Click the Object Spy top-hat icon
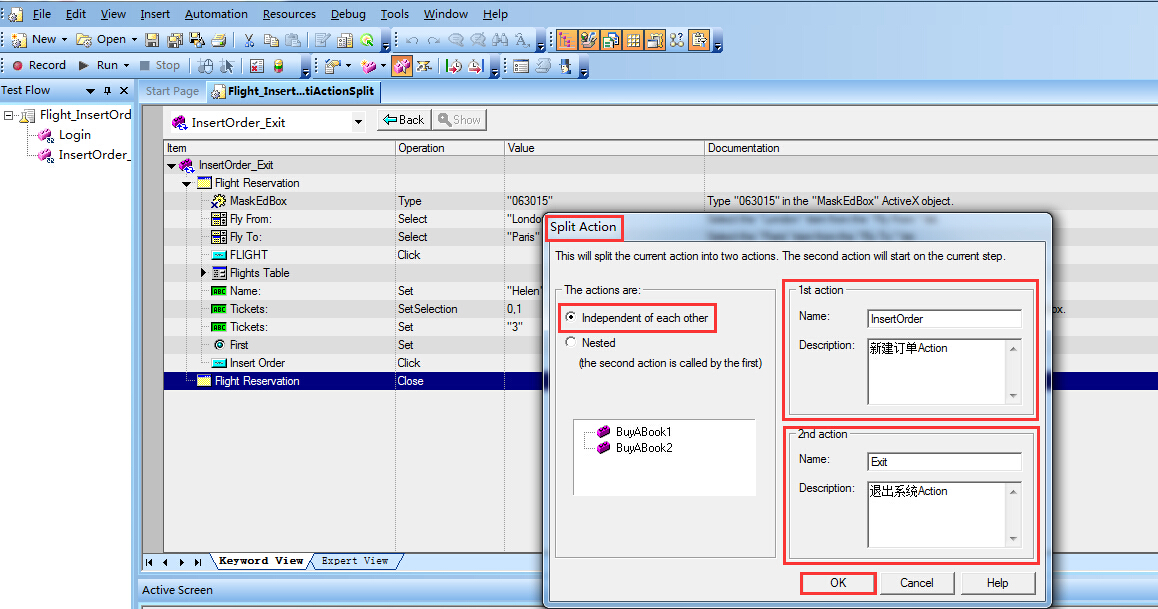The image size is (1158, 609). (x=566, y=66)
